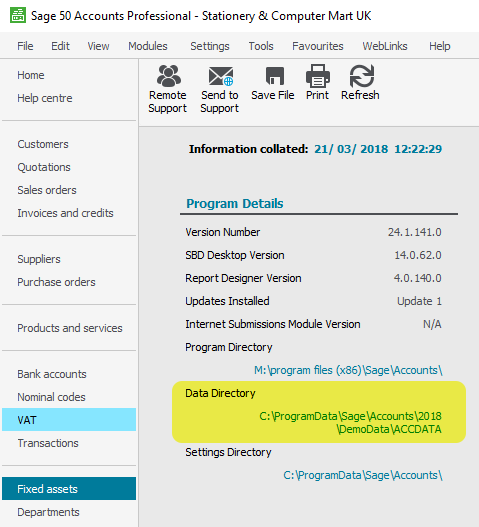
Task: Click the Version Number value 24.1.141.0
Action: [x=415, y=232]
